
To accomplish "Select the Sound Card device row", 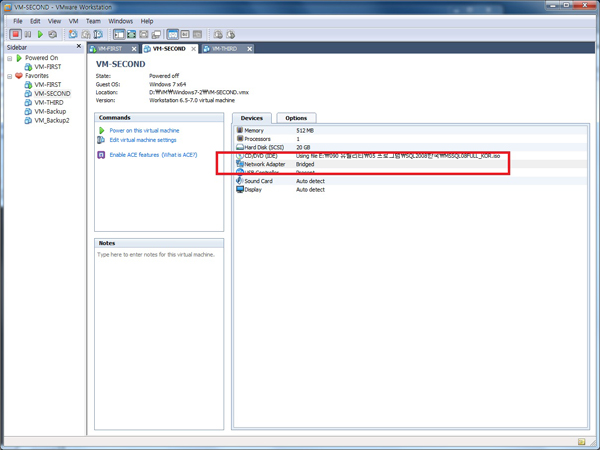I will (411, 181).
